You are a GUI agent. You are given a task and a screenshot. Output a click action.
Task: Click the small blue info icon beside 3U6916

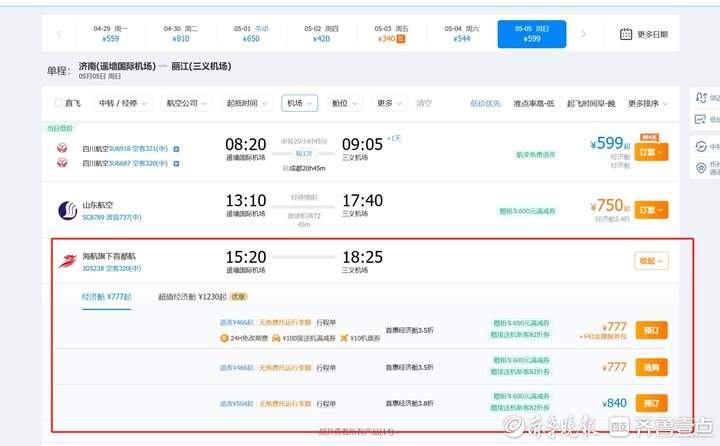[176, 149]
